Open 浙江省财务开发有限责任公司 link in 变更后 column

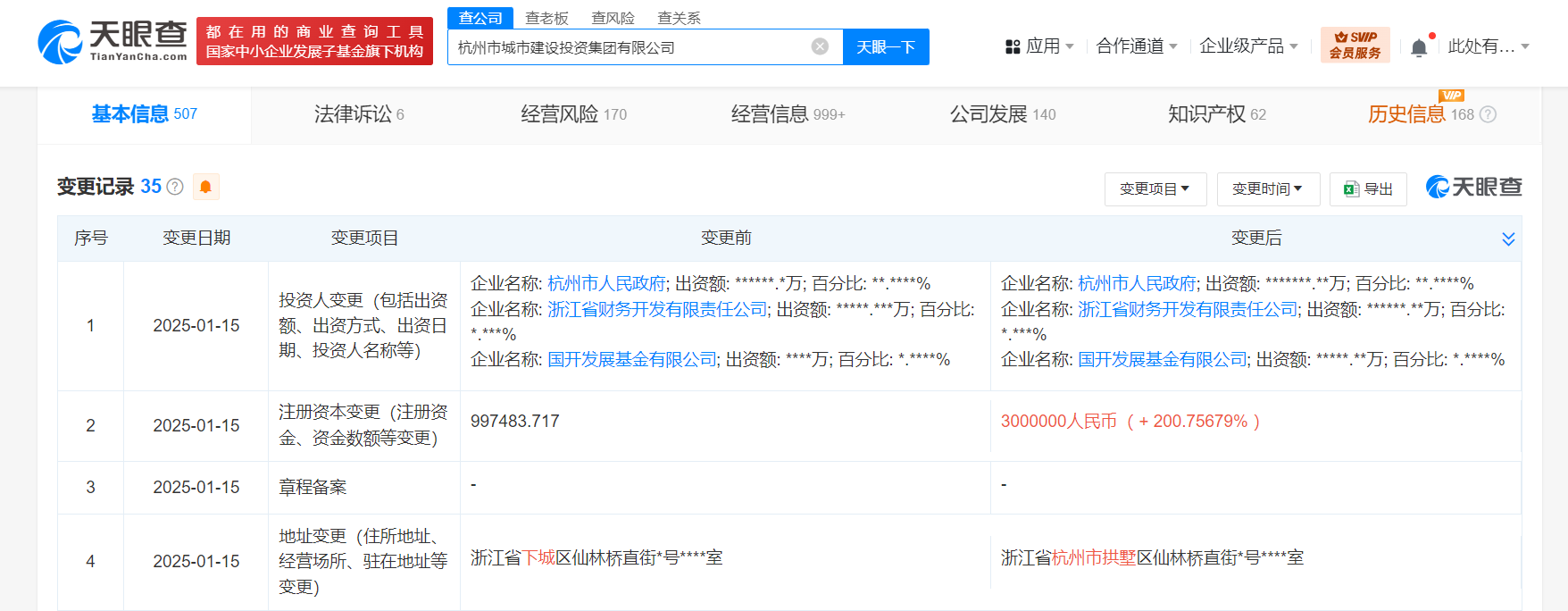click(x=1188, y=309)
